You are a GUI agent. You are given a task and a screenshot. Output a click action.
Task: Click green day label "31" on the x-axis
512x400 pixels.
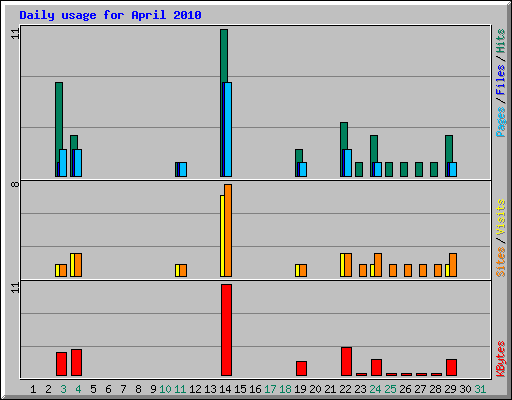tap(480, 389)
